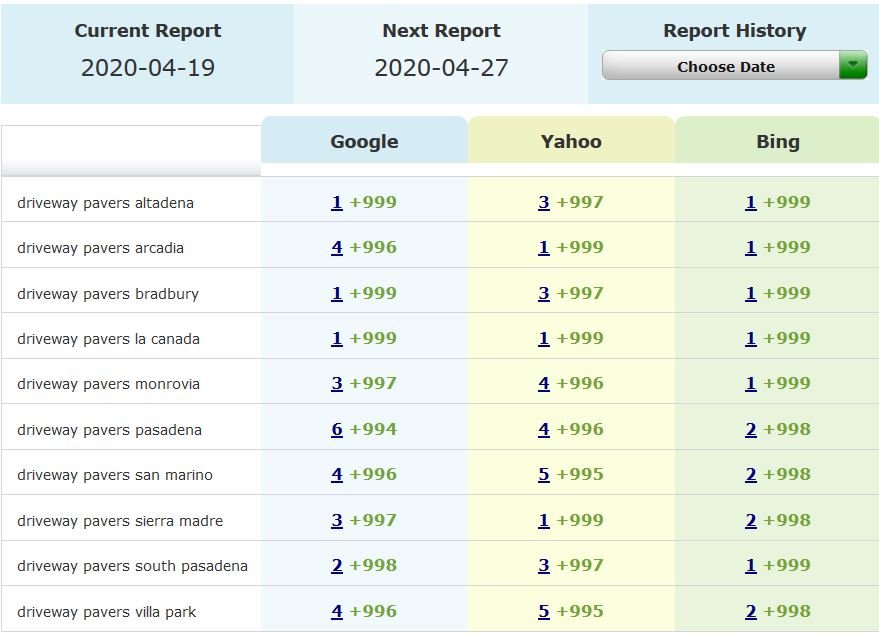Open Google rank link for driveway pavers sierra madre
This screenshot has width=879, height=635.
pos(337,520)
